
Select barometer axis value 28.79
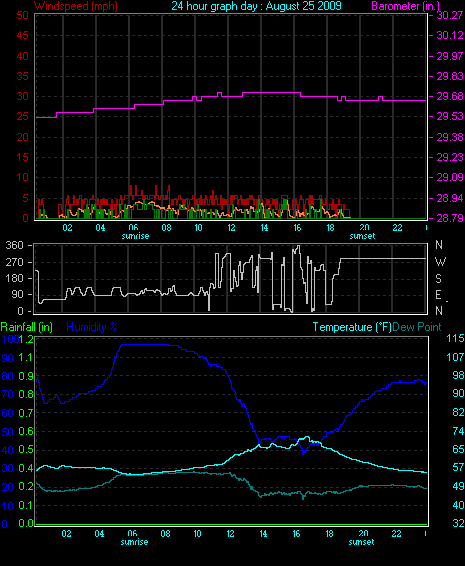[449, 218]
